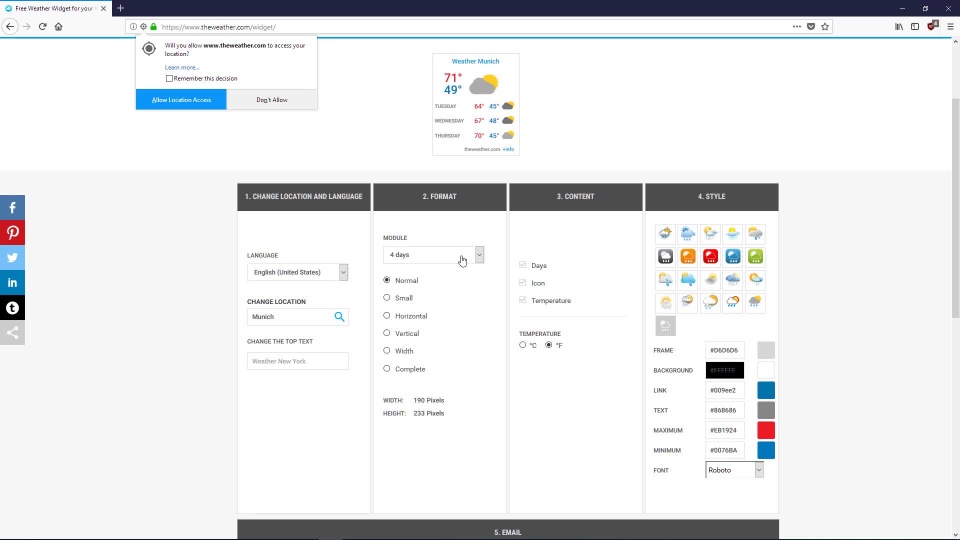
Task: Open the red shield extension icon
Action: [x=932, y=26]
